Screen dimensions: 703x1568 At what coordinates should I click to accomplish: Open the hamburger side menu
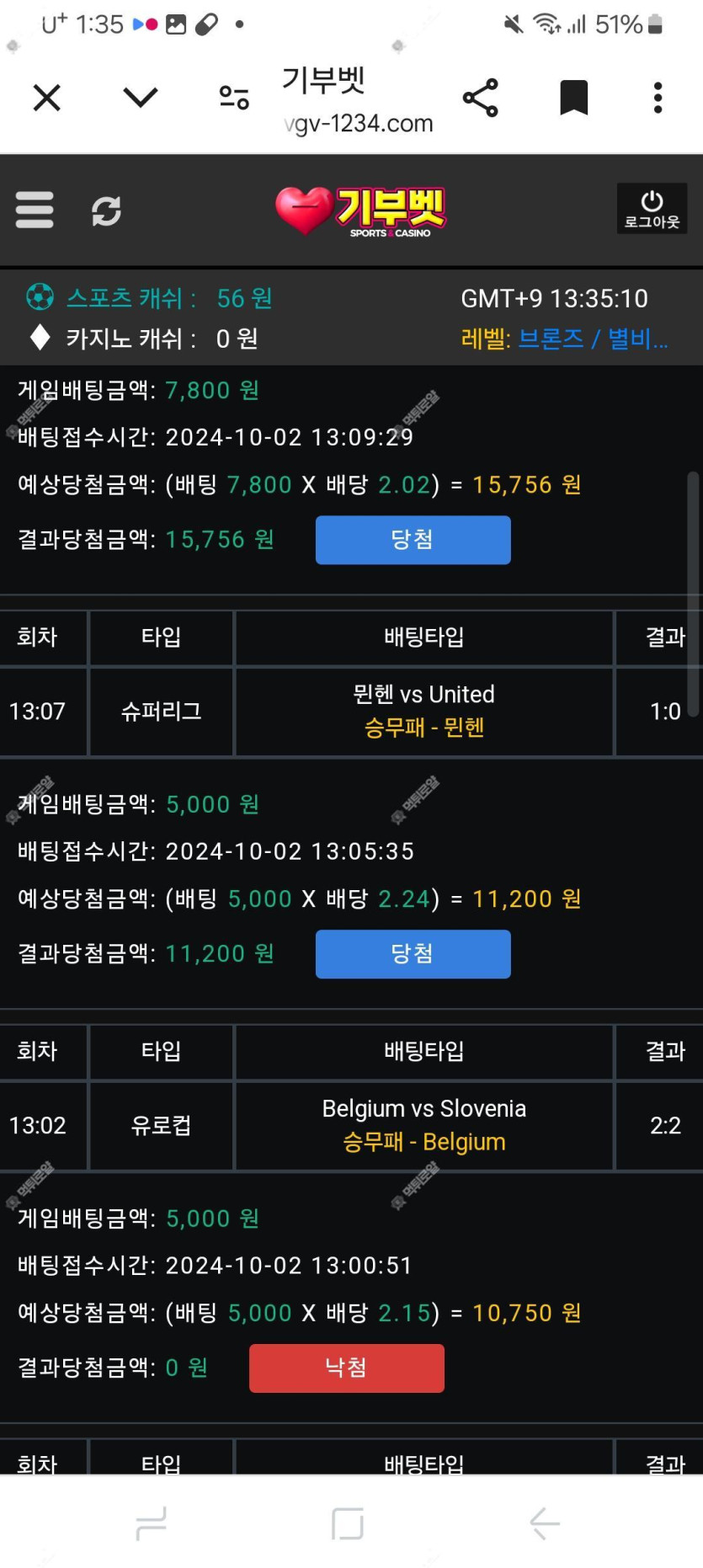point(35,210)
